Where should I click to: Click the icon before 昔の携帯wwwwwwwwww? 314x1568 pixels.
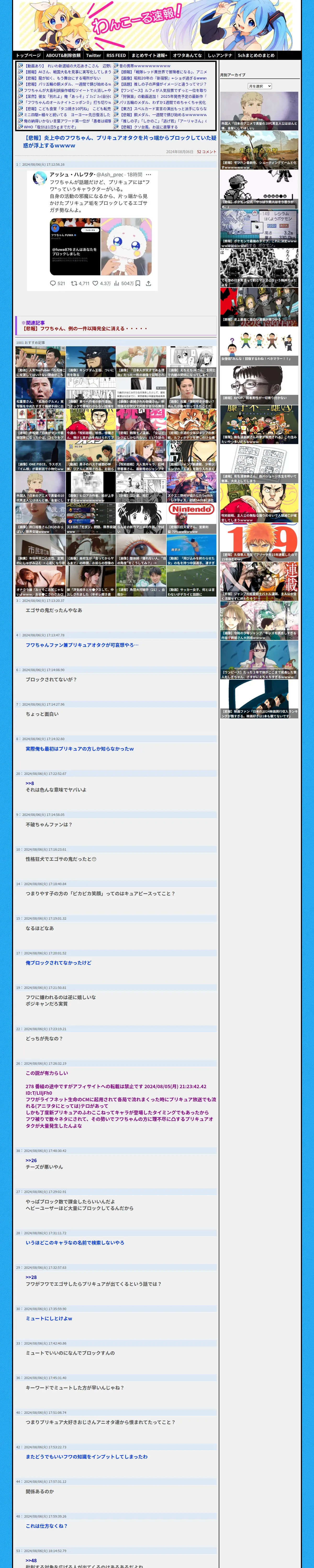[x=116, y=66]
